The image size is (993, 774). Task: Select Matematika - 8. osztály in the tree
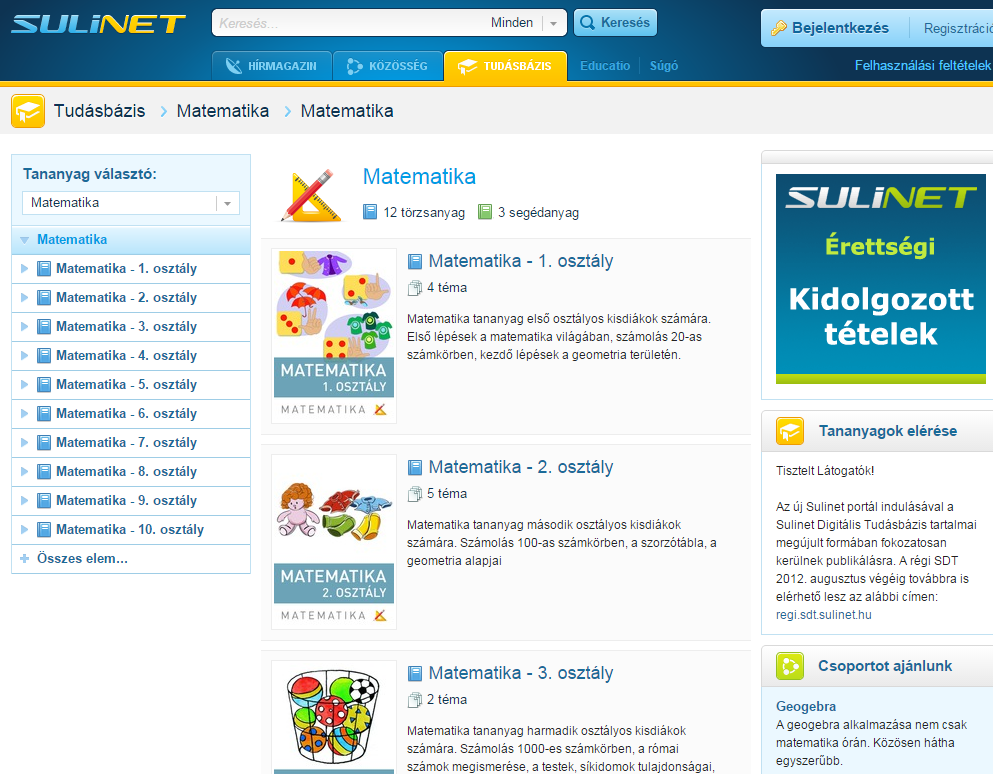point(131,472)
